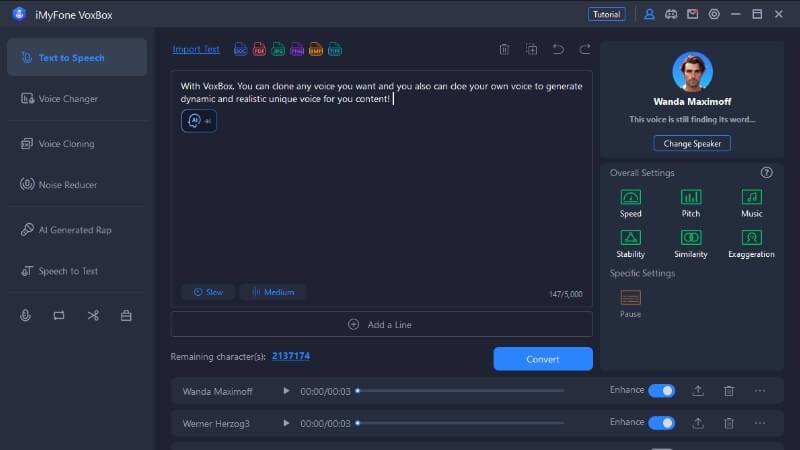Import a TIFF image file

335,49
